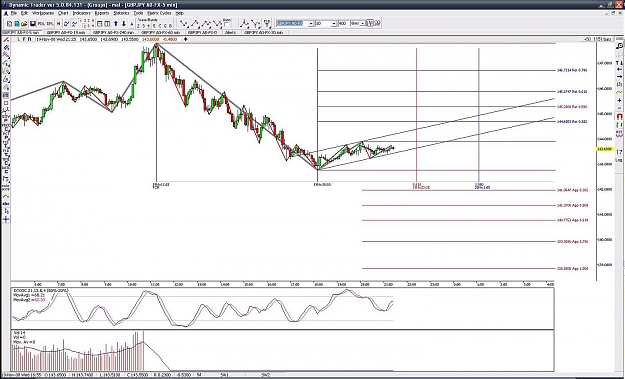Switch to GBPJPY 60 min chart tab

click(x=161, y=33)
